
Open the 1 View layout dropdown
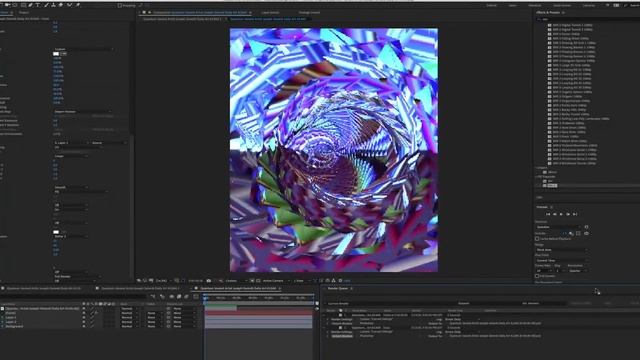click(301, 281)
